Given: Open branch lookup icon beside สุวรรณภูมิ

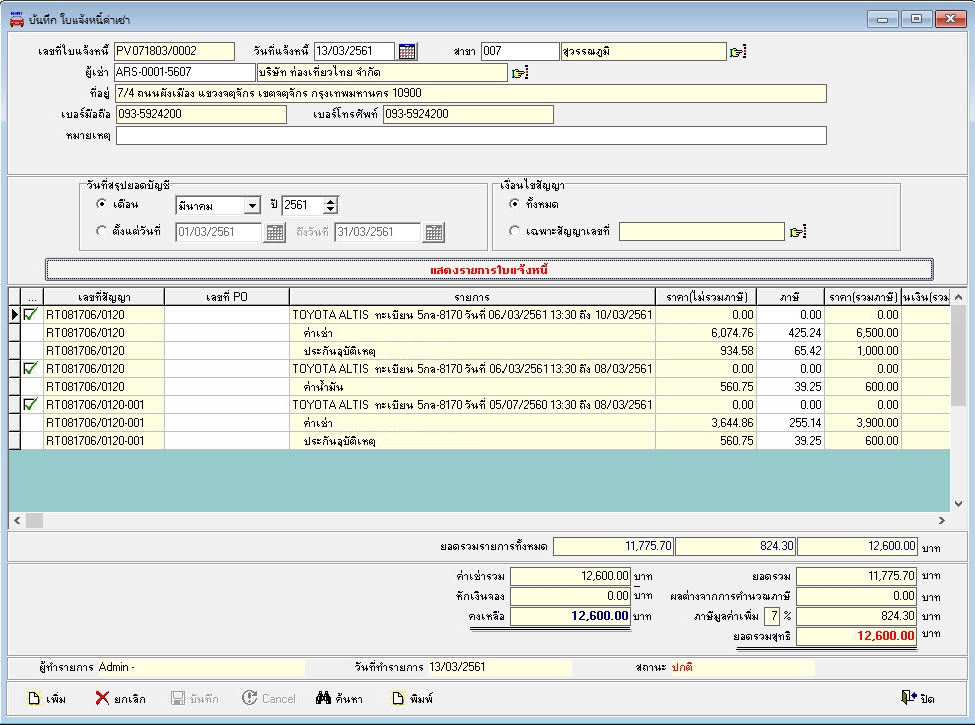Looking at the screenshot, I should 737,52.
